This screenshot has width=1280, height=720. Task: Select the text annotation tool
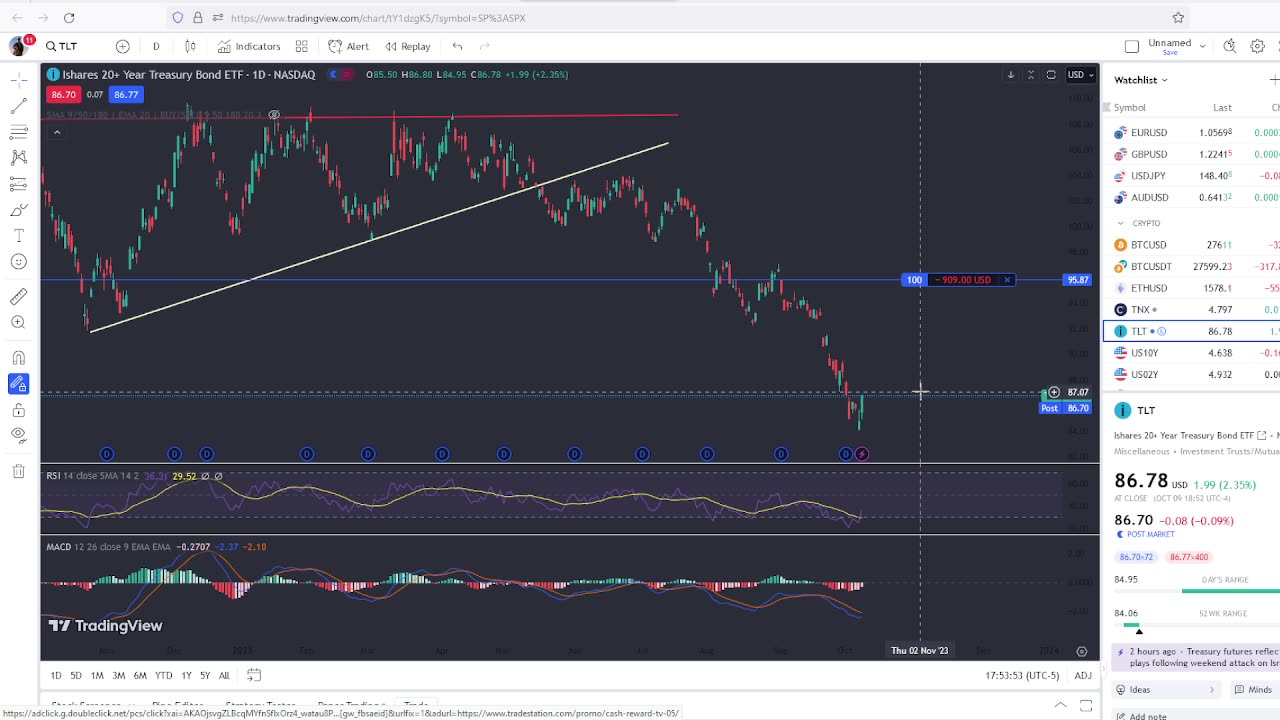(x=18, y=236)
